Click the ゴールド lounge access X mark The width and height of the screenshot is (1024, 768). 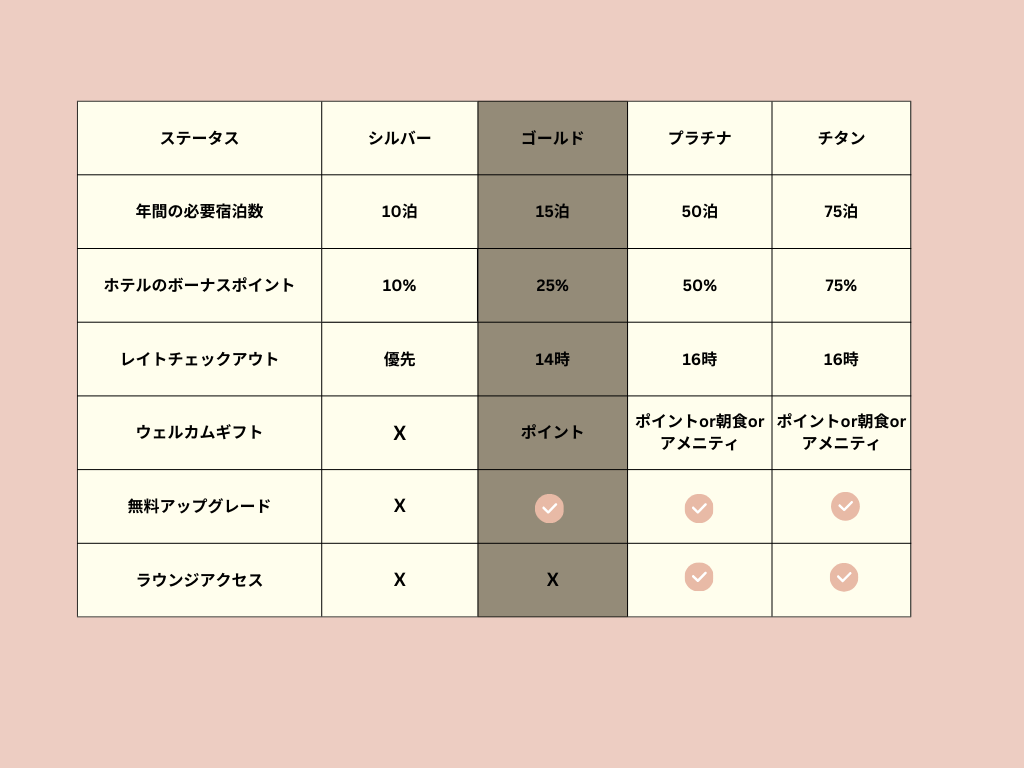[x=552, y=580]
